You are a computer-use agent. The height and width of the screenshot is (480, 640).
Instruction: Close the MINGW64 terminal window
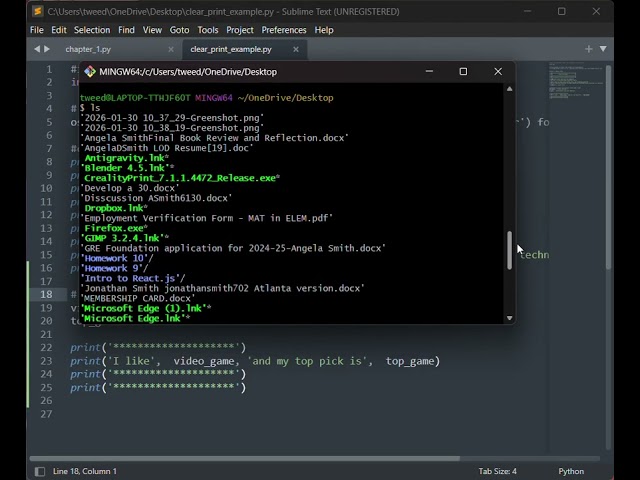498,71
